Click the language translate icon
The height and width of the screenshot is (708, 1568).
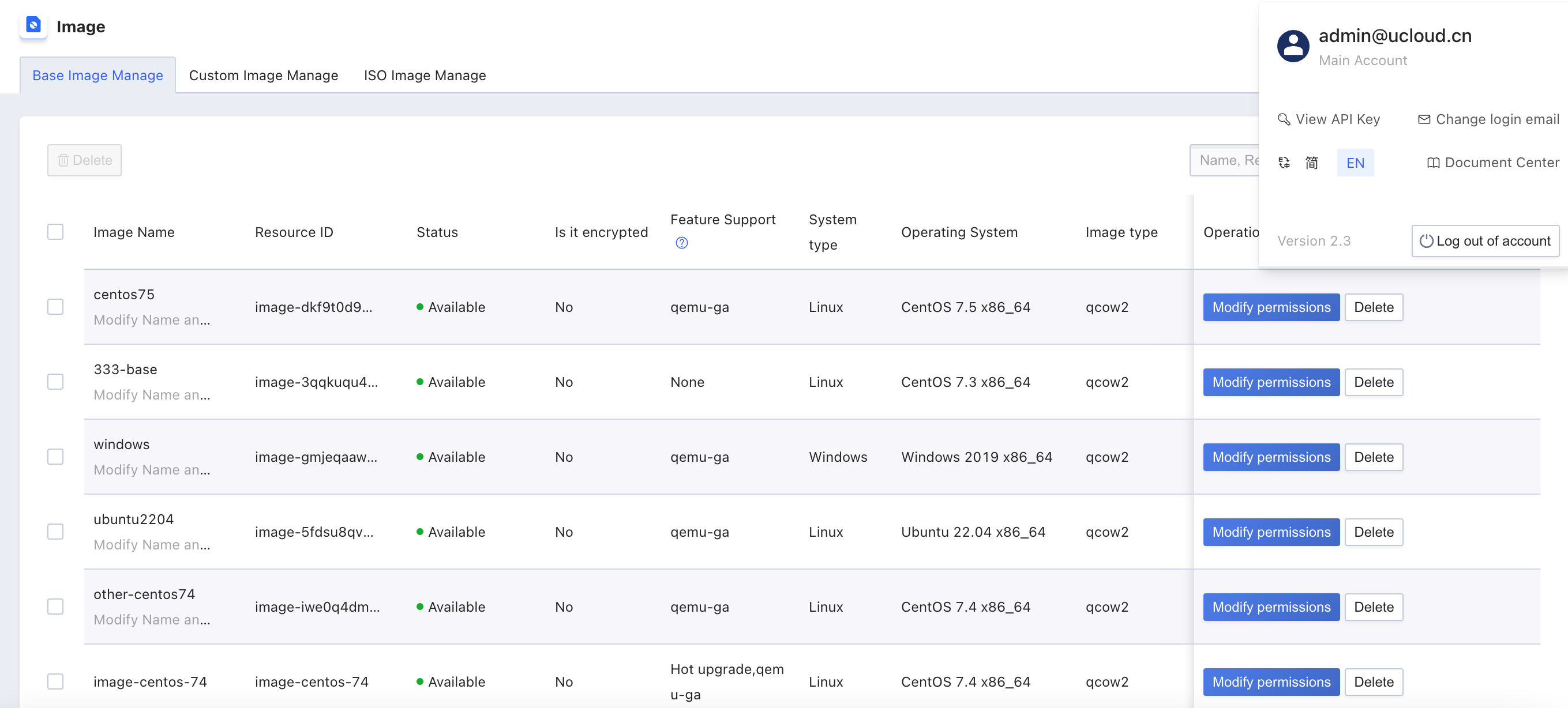click(x=1283, y=163)
